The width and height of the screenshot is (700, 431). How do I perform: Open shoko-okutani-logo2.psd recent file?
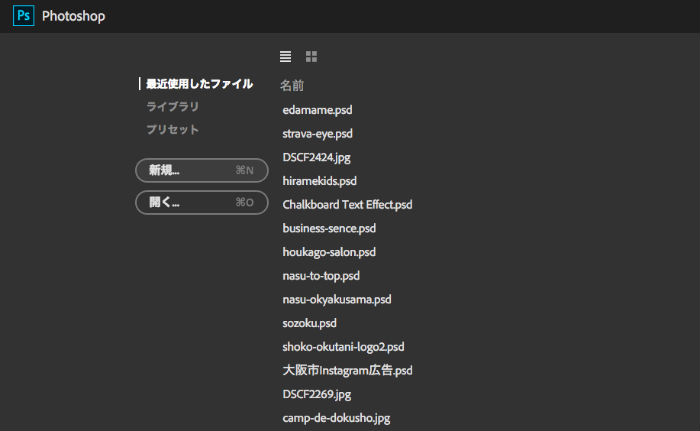pos(343,347)
